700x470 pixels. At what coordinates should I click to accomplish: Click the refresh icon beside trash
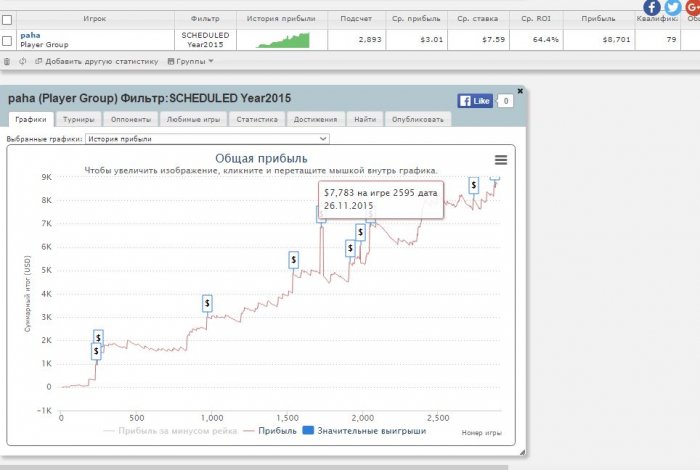22,62
